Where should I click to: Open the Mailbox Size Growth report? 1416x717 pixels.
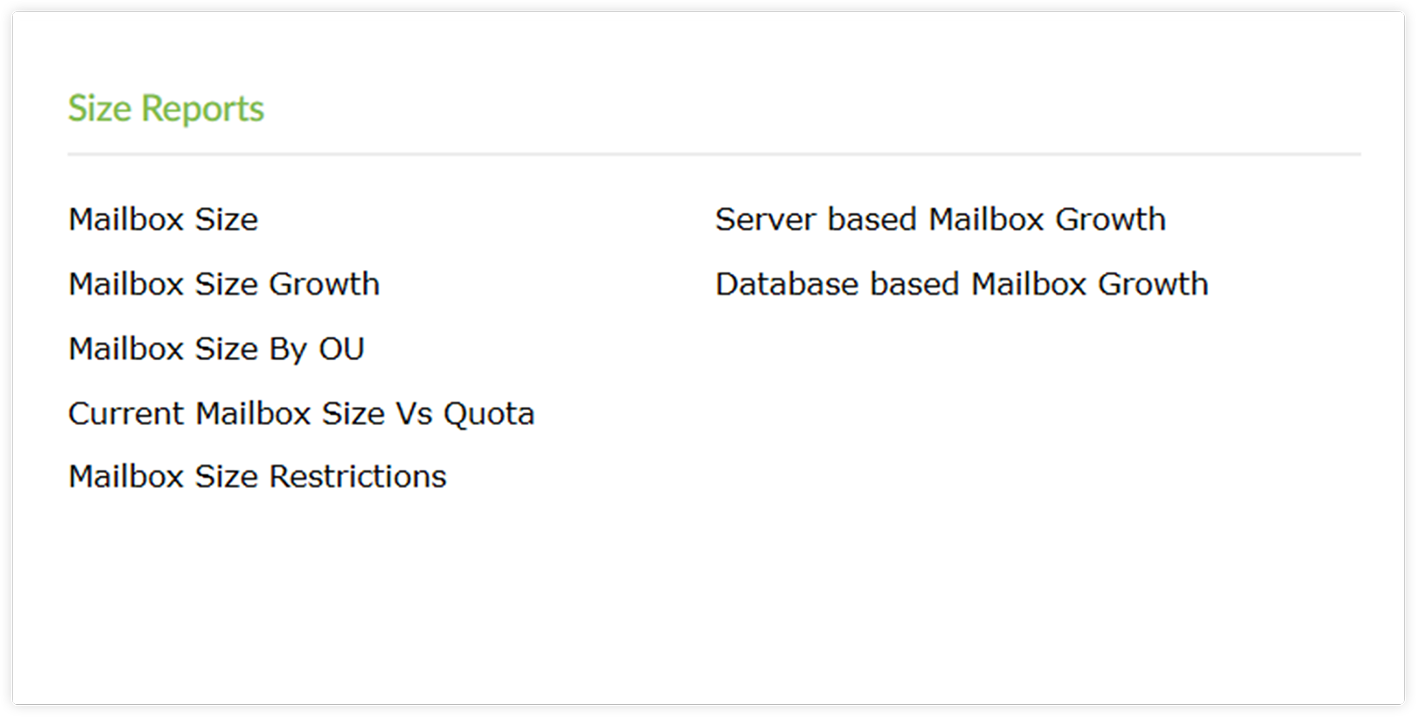[224, 284]
